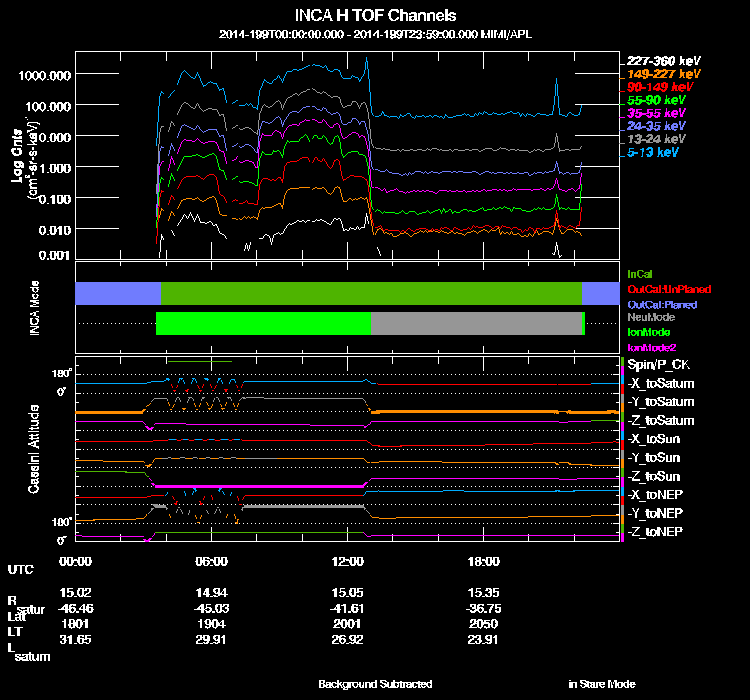Click the 1000.000 y-axis tick label
The height and width of the screenshot is (700, 750).
tap(44, 76)
